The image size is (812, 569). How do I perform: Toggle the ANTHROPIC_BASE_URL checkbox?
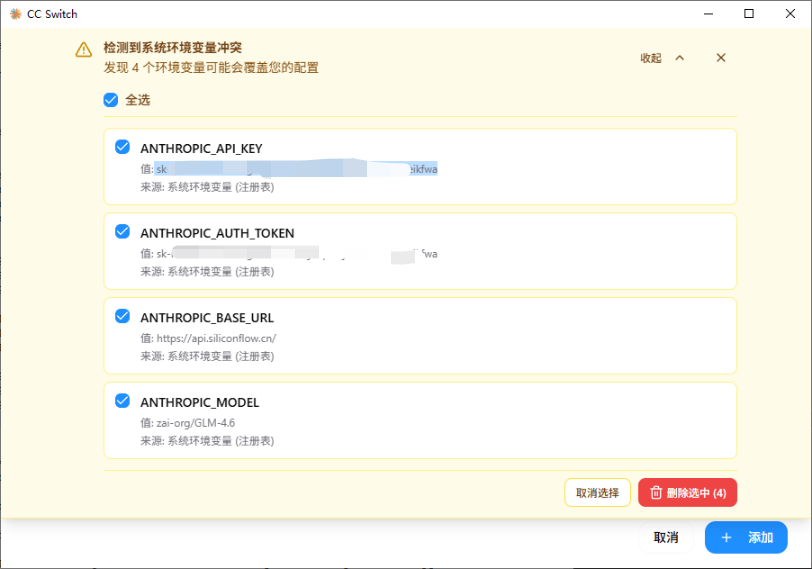[122, 316]
